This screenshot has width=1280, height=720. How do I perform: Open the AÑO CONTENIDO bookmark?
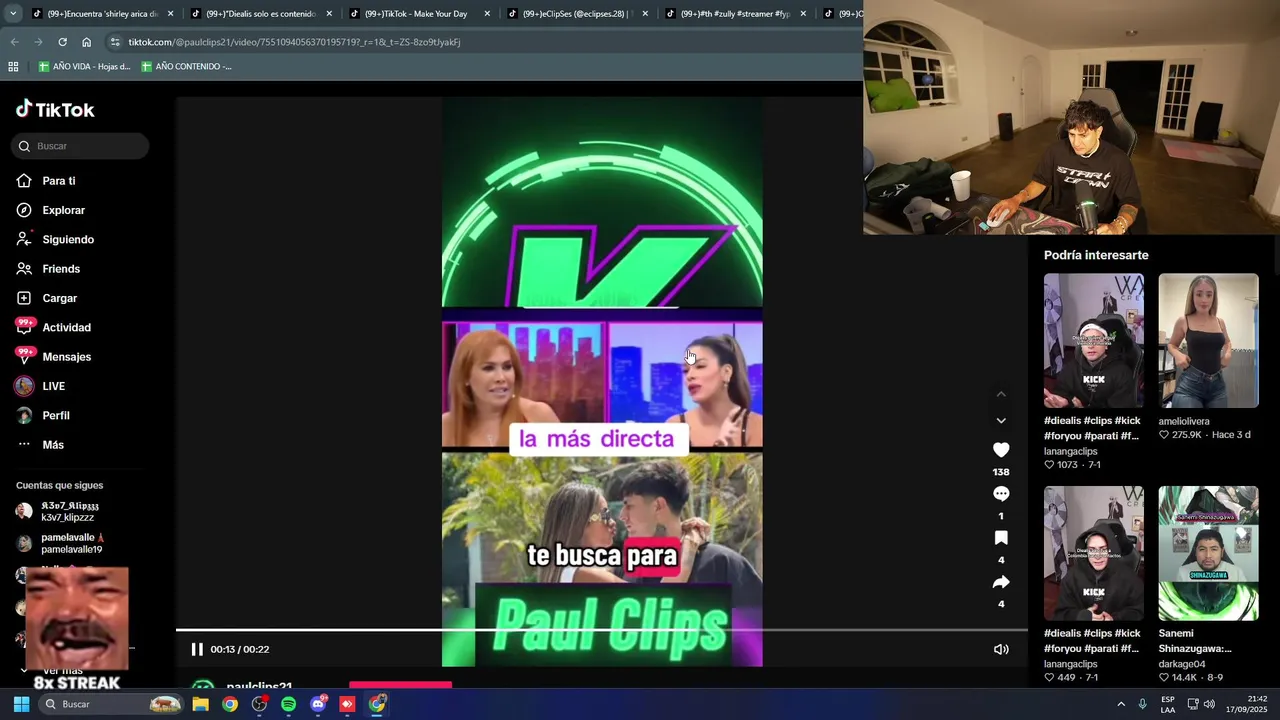(186, 67)
